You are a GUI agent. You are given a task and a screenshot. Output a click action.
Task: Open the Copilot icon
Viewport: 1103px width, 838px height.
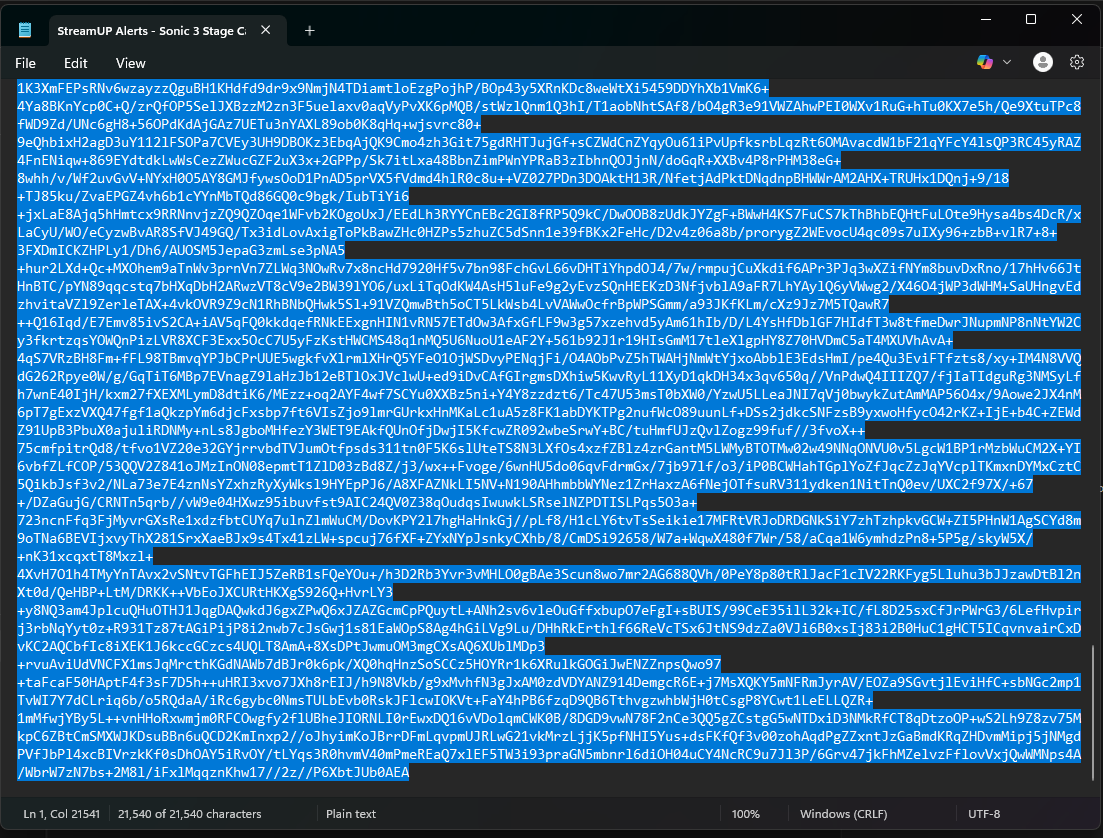(x=985, y=62)
